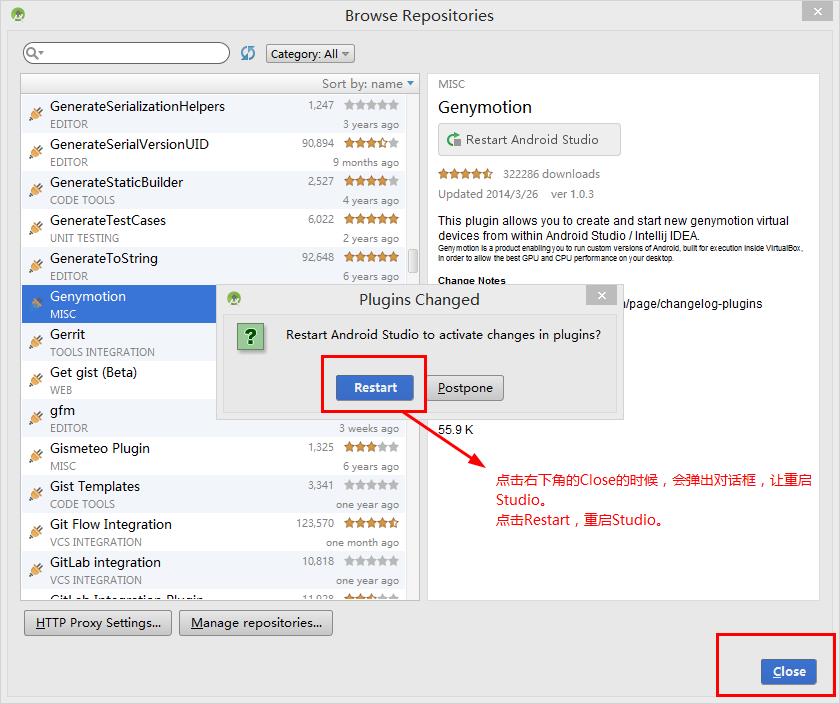Click the gfm plugin icon
Screen dimensions: 840x704
[x=36, y=418]
